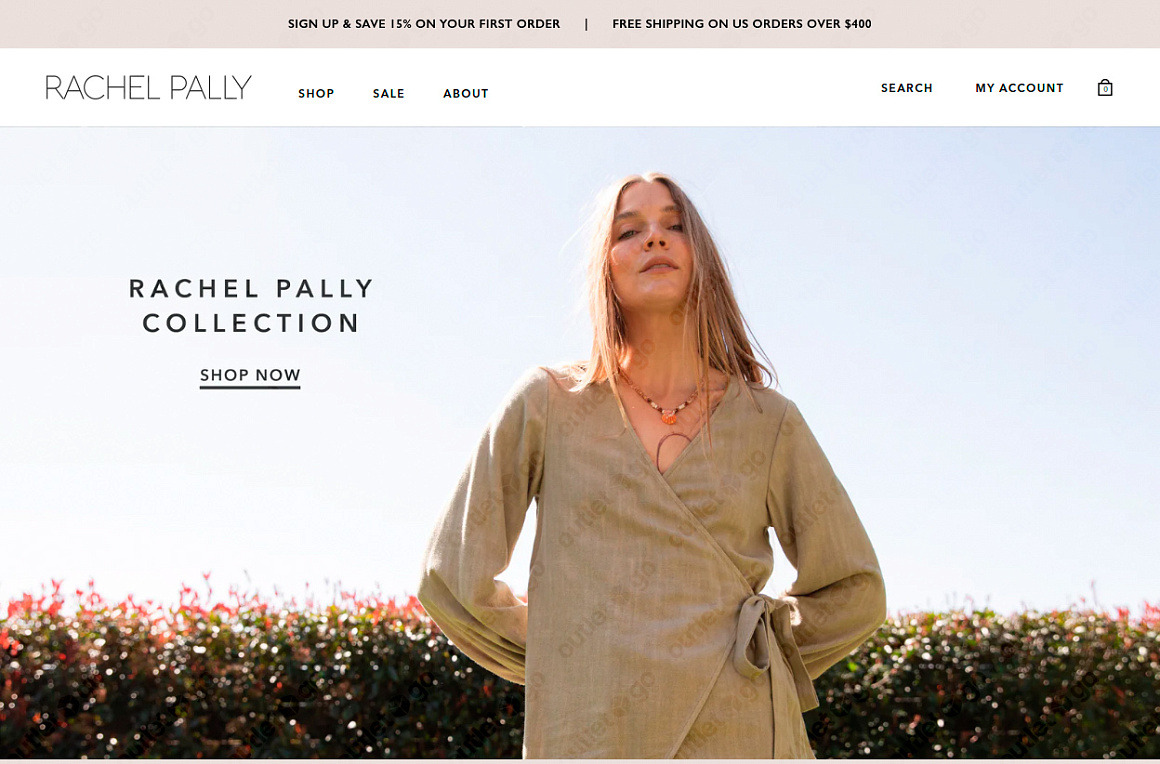Open the SALE menu item

388,93
